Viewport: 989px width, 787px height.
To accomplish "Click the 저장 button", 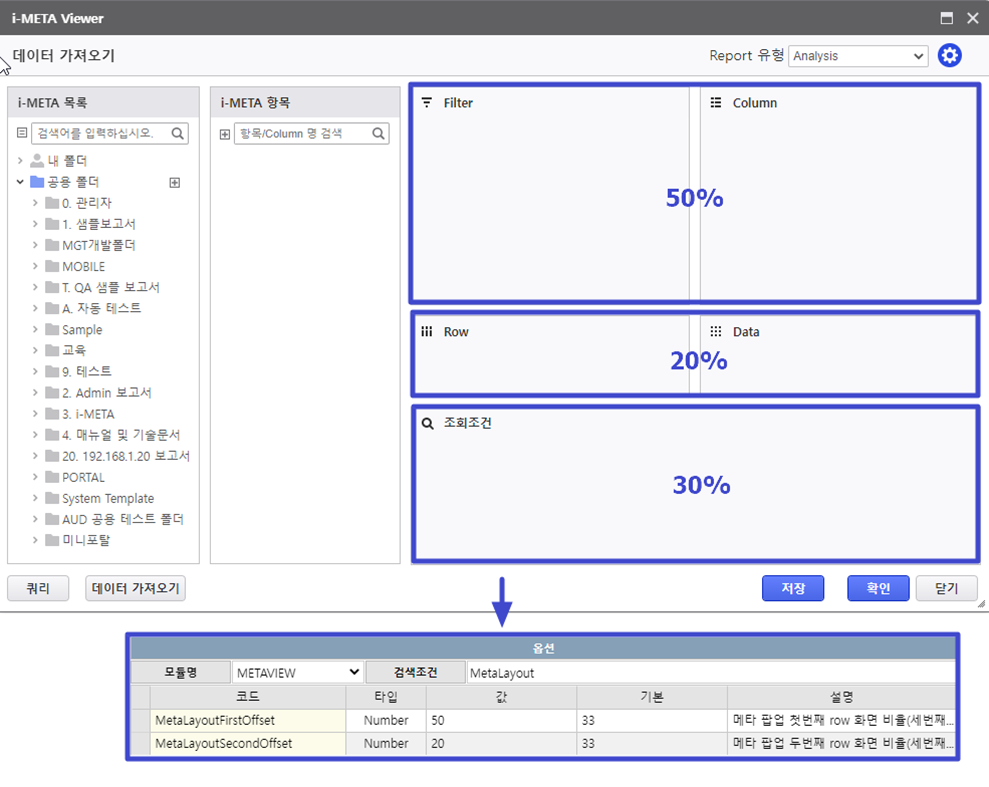I will [x=793, y=588].
